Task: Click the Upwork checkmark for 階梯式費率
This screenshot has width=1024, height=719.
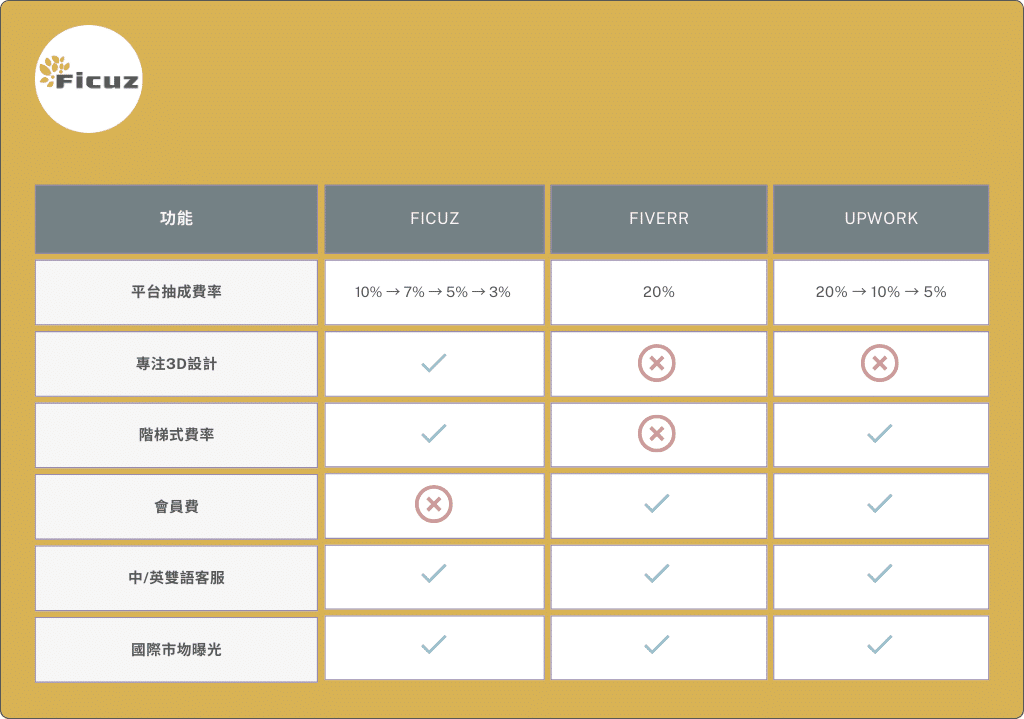Action: [x=880, y=434]
